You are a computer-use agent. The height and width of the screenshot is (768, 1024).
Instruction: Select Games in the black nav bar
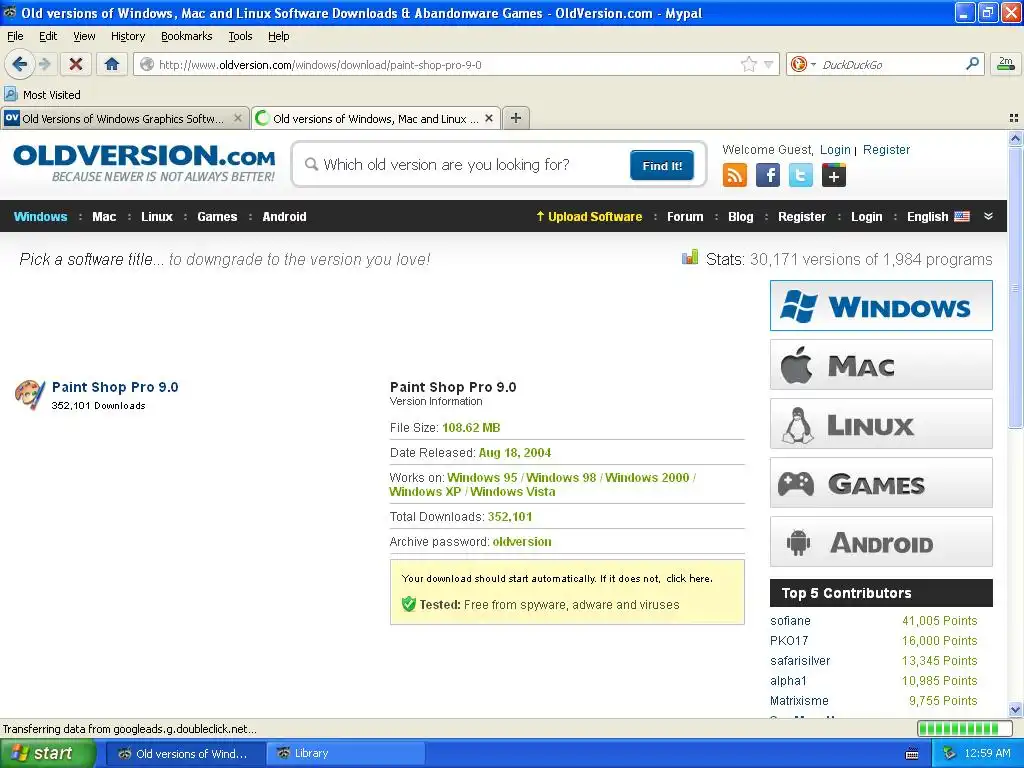pos(217,217)
